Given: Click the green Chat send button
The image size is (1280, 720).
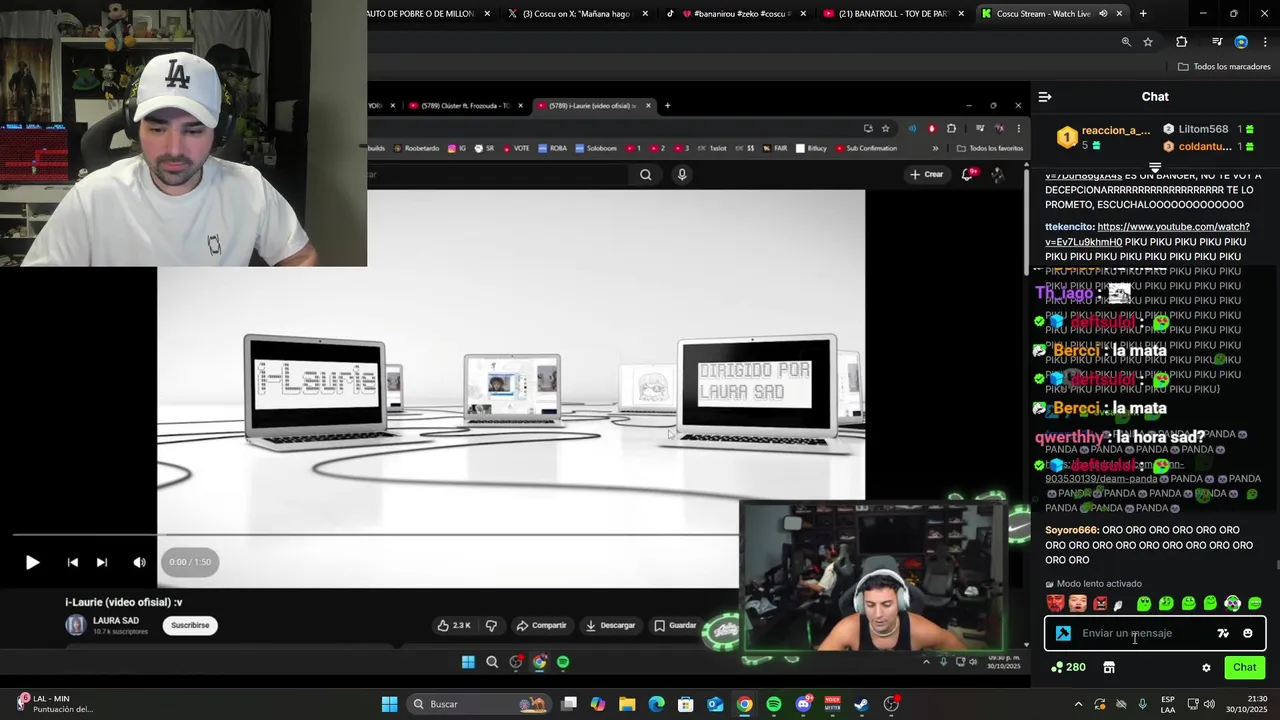Looking at the screenshot, I should pos(1244,667).
